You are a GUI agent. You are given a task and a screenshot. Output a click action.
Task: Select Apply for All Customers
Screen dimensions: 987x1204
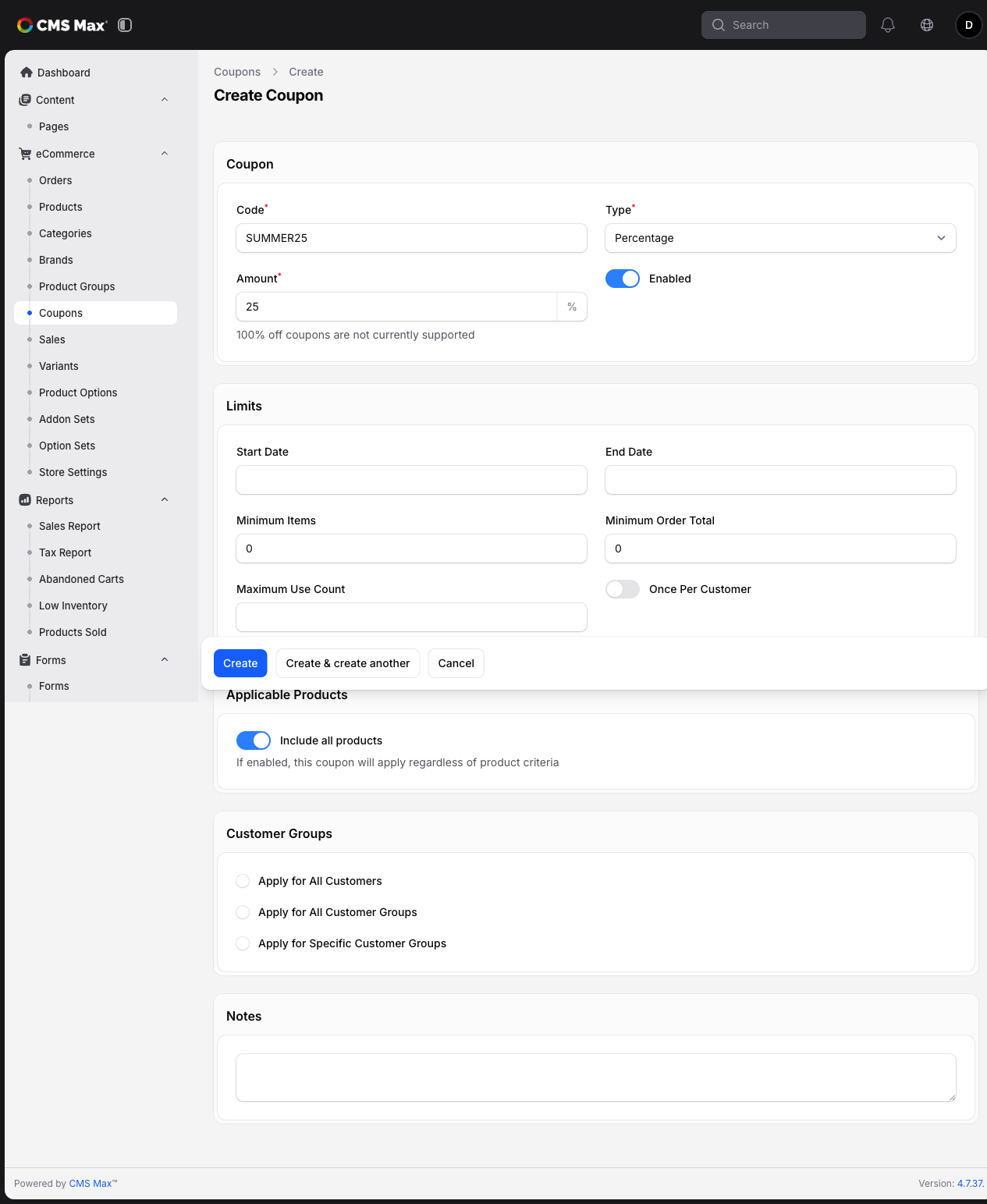click(243, 881)
